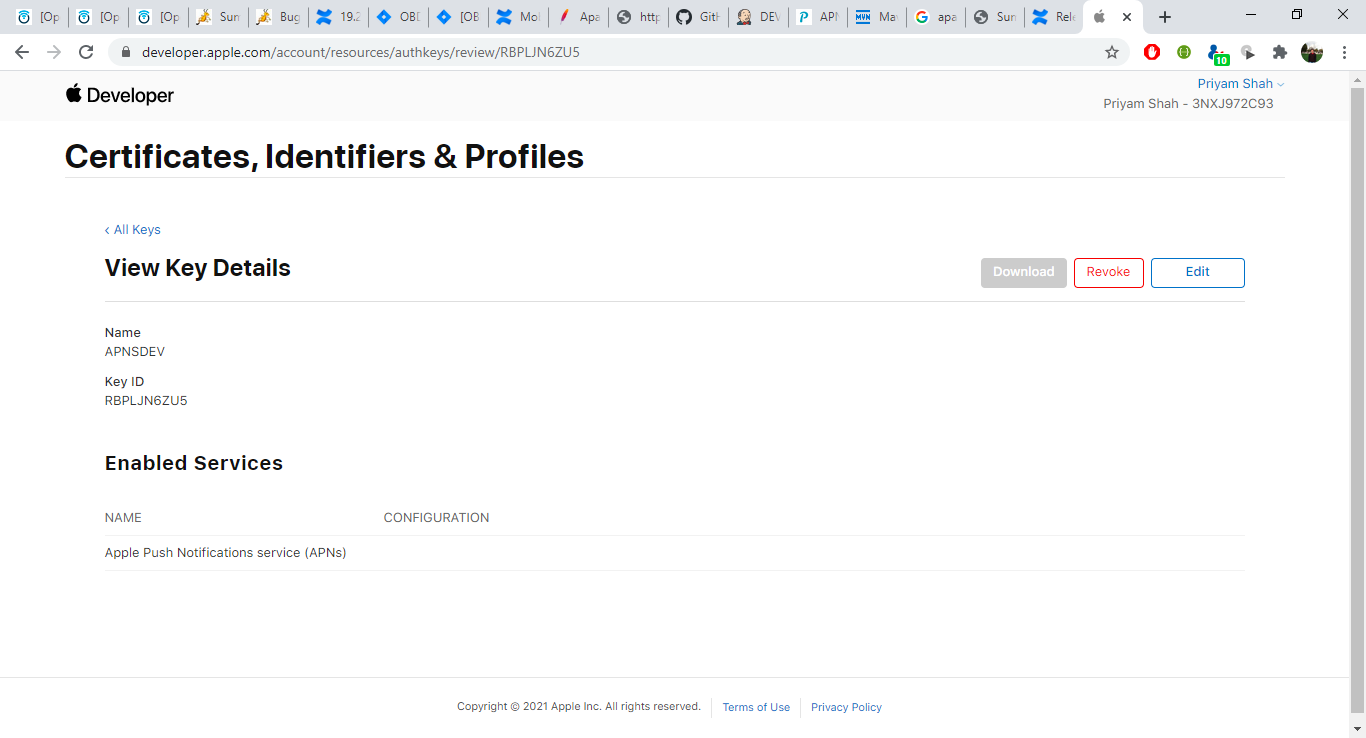Go back to the previous page
Image resolution: width=1366 pixels, height=738 pixels.
point(22,52)
